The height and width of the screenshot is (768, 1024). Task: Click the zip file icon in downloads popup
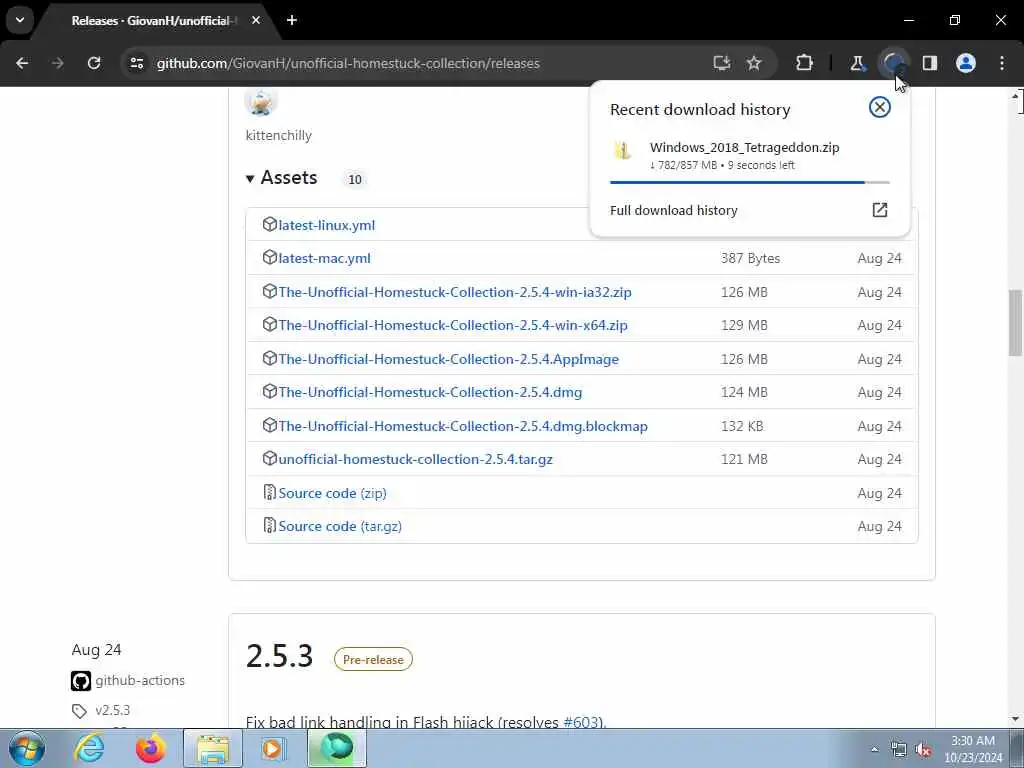622,151
